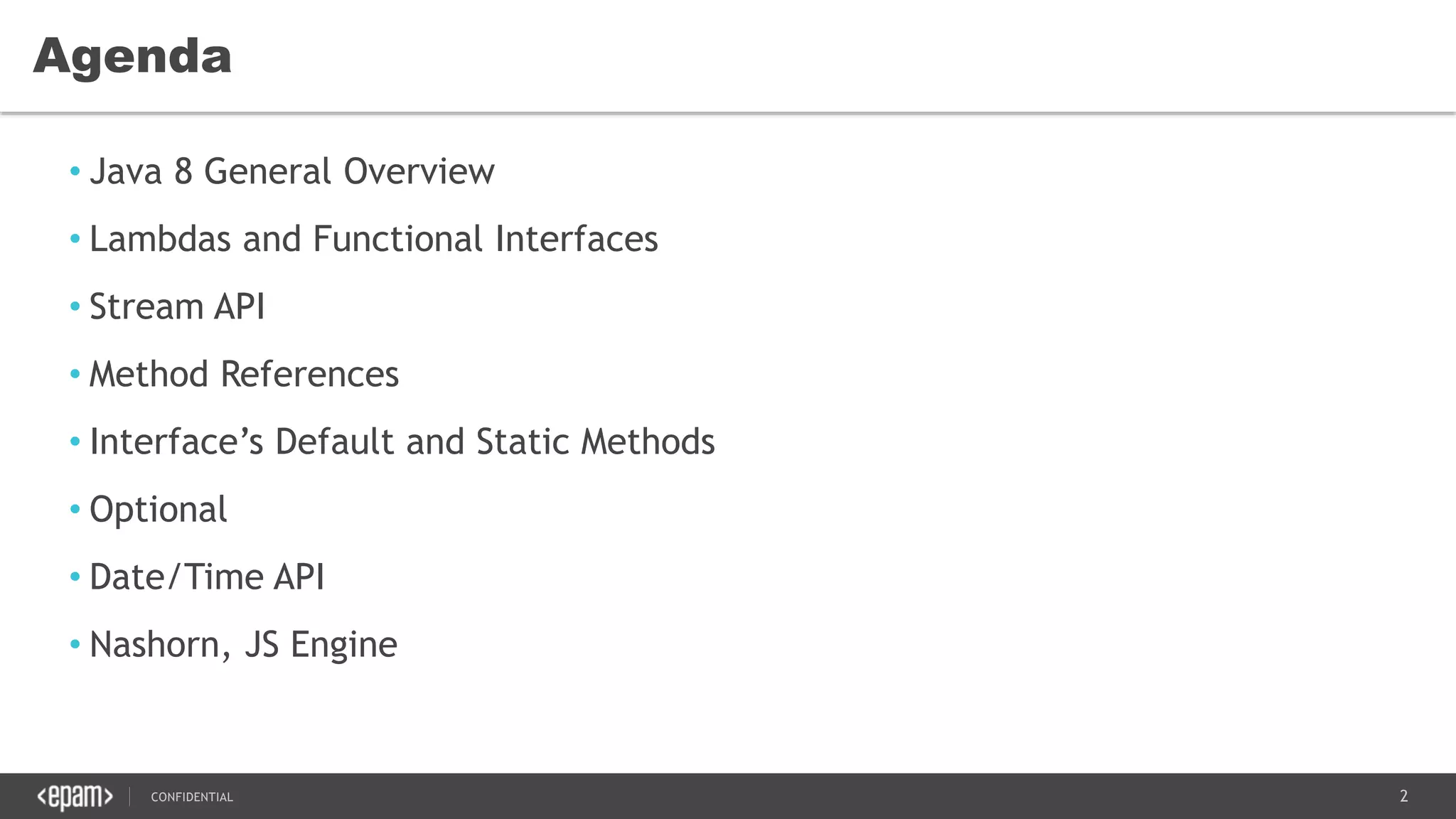Click the Date/Time API line
This screenshot has width=1456, height=819.
[207, 577]
